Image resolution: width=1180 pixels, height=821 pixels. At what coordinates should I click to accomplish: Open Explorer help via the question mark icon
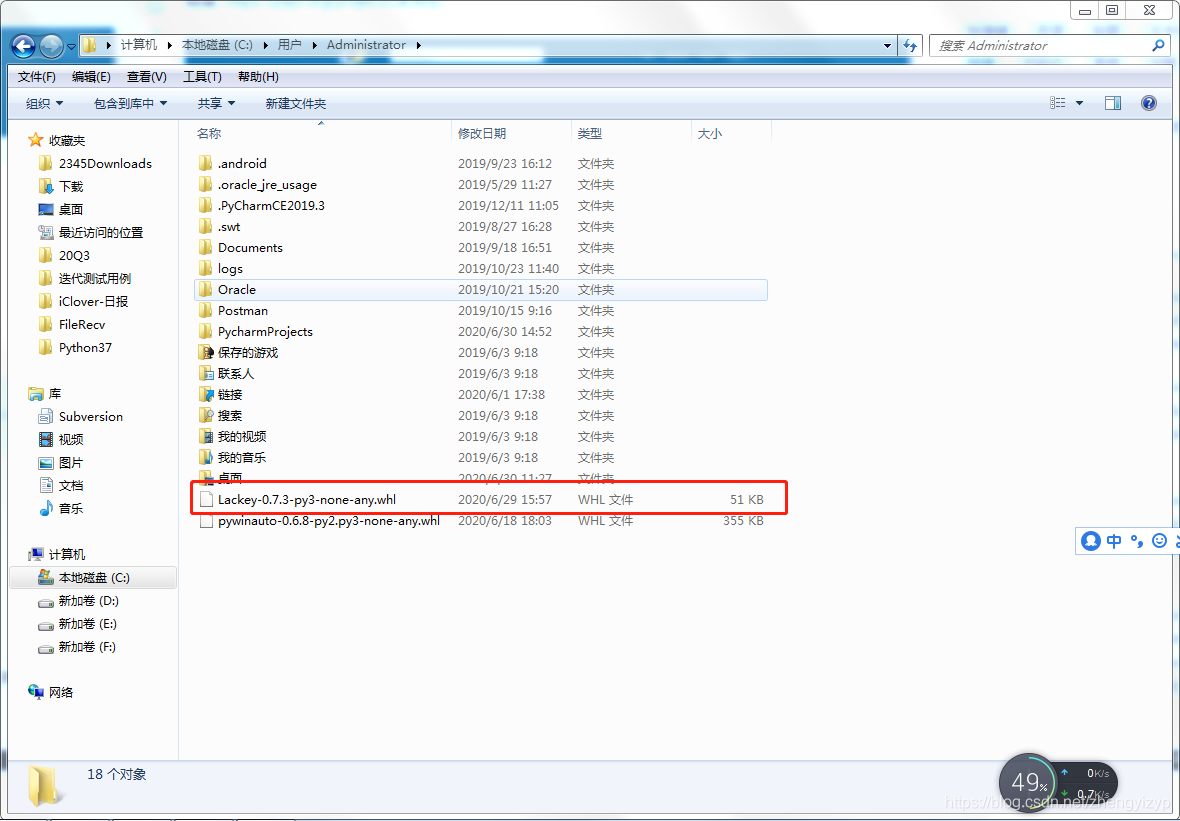[x=1148, y=102]
